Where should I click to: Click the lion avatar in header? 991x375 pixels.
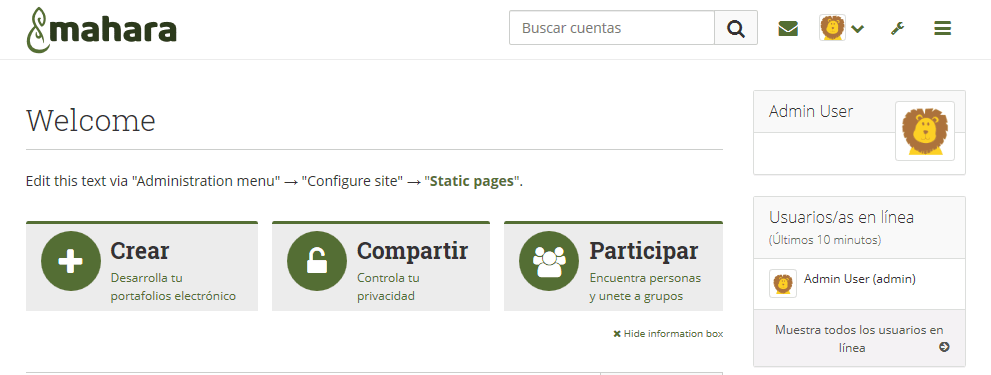pyautogui.click(x=832, y=28)
